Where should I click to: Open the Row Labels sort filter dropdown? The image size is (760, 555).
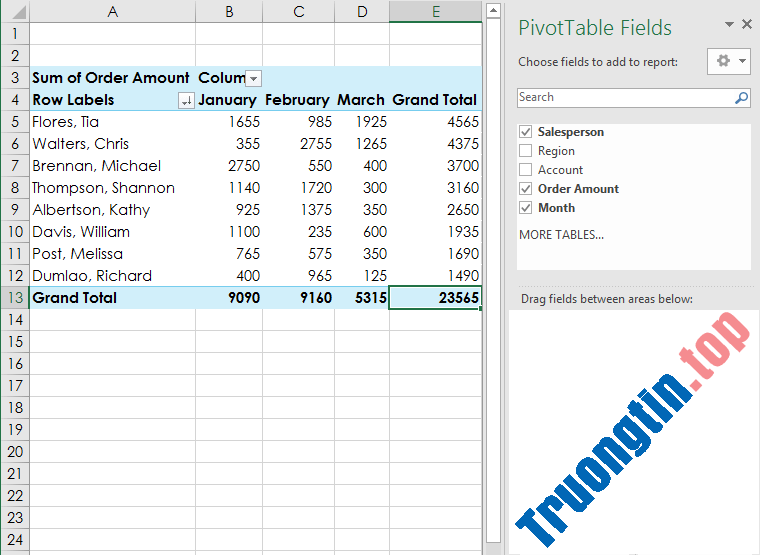tap(186, 100)
